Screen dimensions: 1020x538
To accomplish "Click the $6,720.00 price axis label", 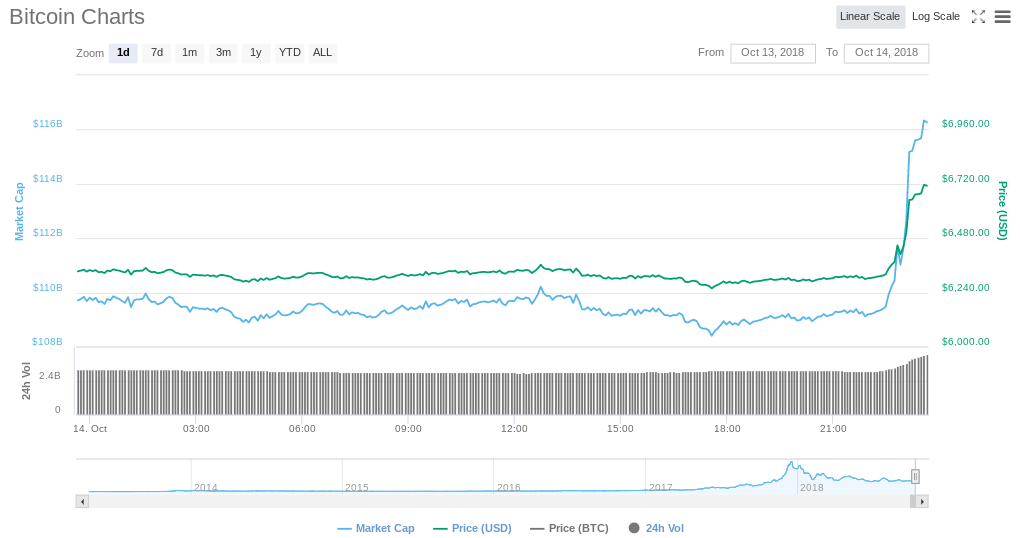I will click(x=965, y=179).
